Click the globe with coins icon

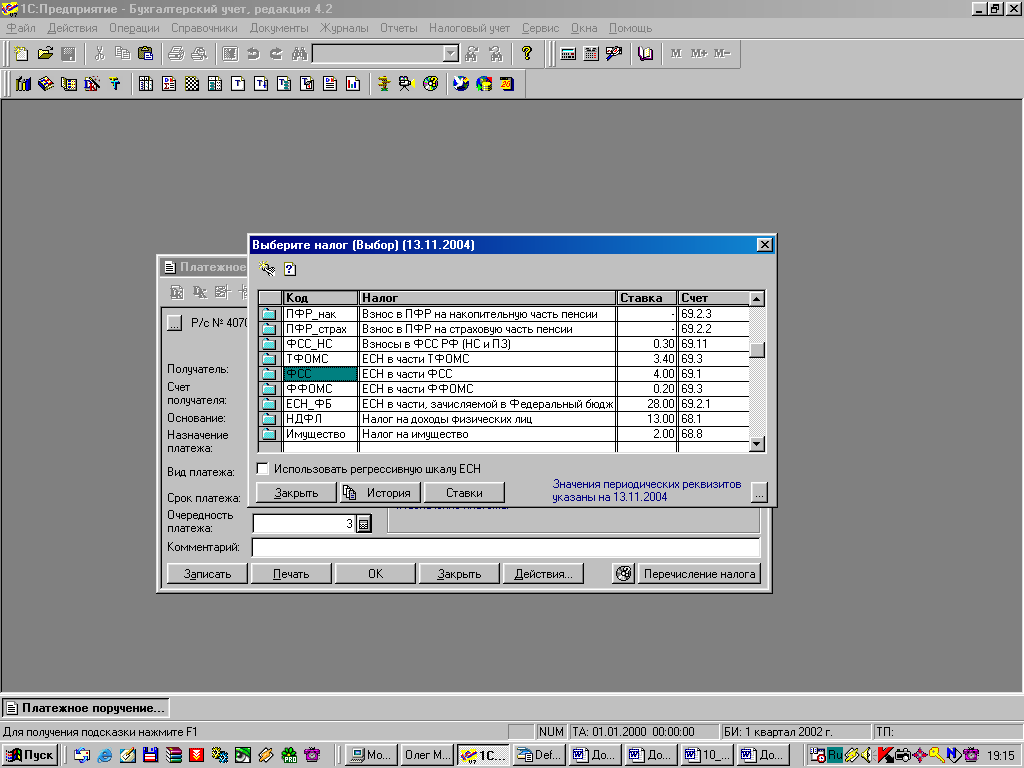[484, 84]
